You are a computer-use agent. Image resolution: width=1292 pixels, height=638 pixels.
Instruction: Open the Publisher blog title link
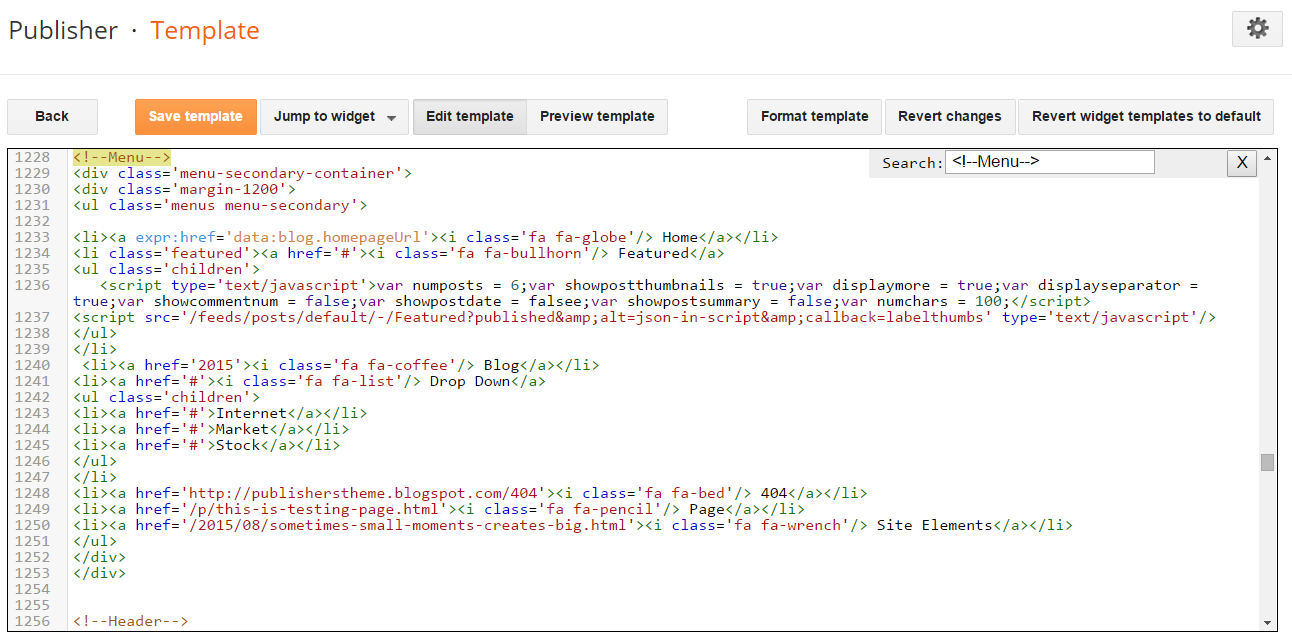[63, 31]
